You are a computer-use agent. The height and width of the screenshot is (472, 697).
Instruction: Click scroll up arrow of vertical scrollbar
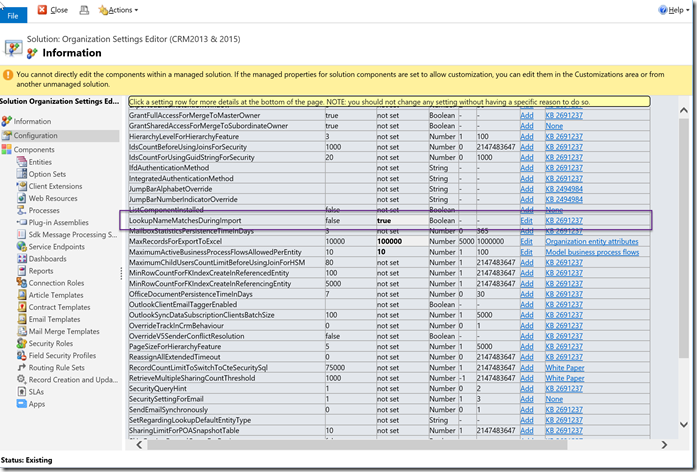click(684, 110)
